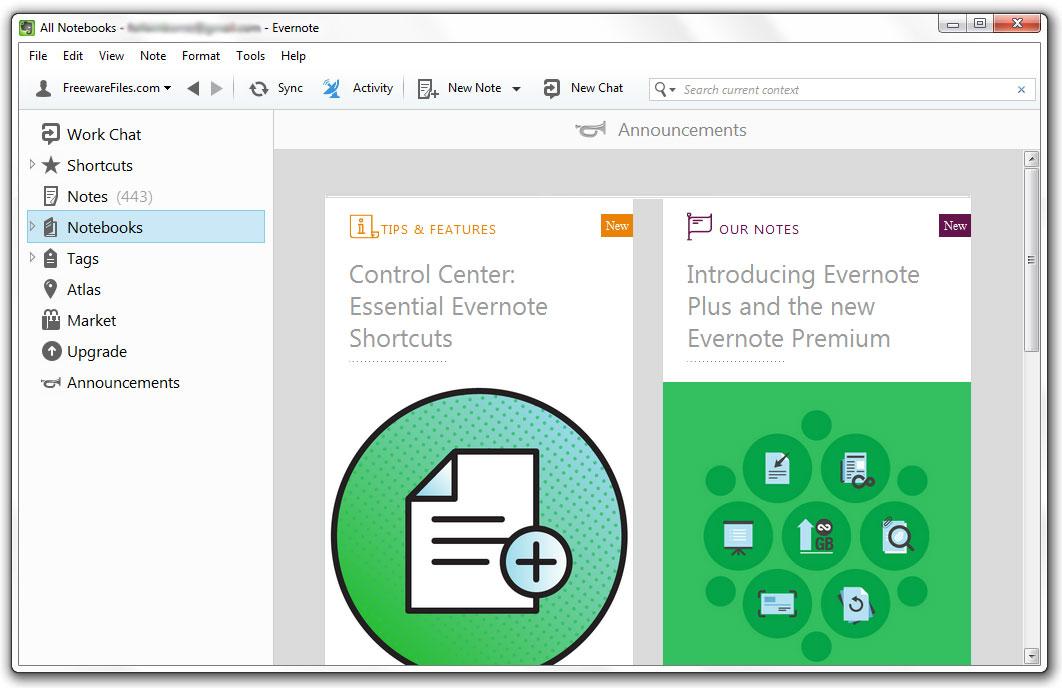Open Introducing Evernote Plus article

tap(803, 306)
